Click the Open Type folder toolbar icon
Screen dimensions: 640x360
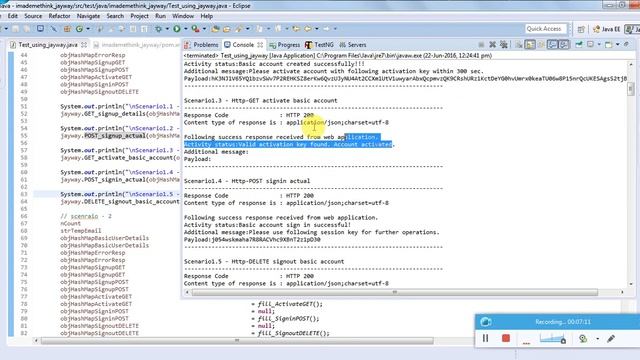coord(216,29)
